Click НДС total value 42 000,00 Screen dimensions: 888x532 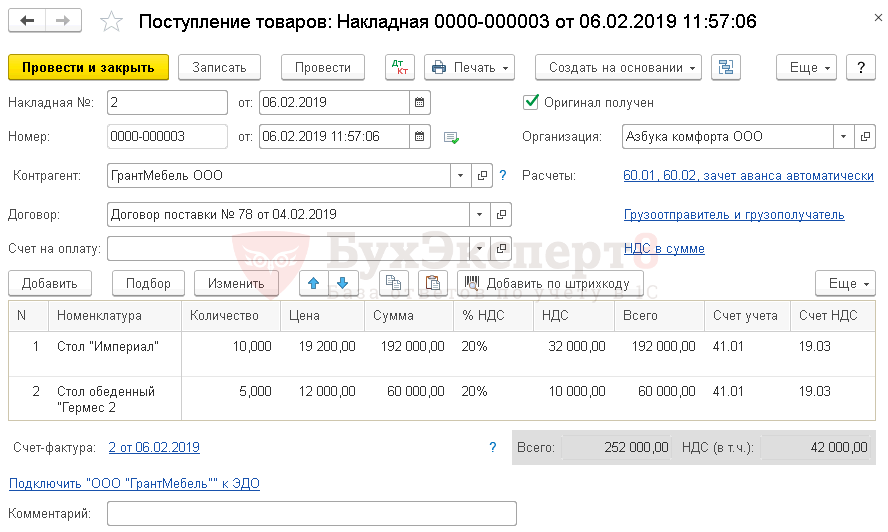pos(816,448)
